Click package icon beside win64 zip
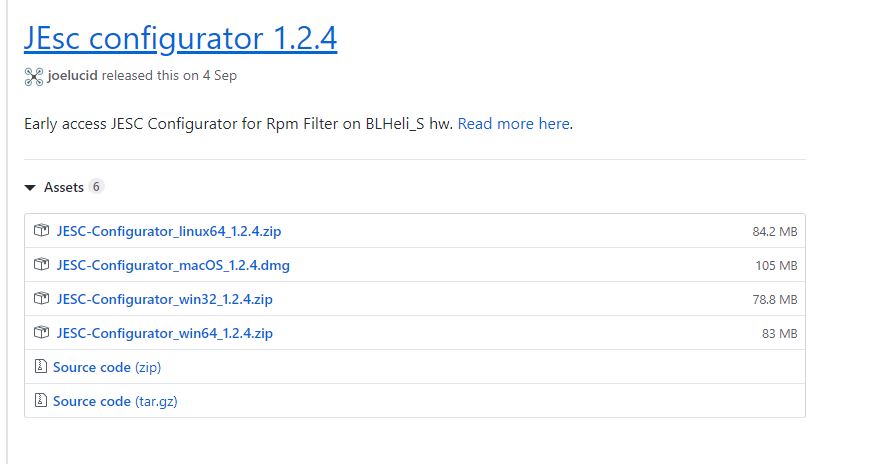880x464 pixels. coord(42,332)
